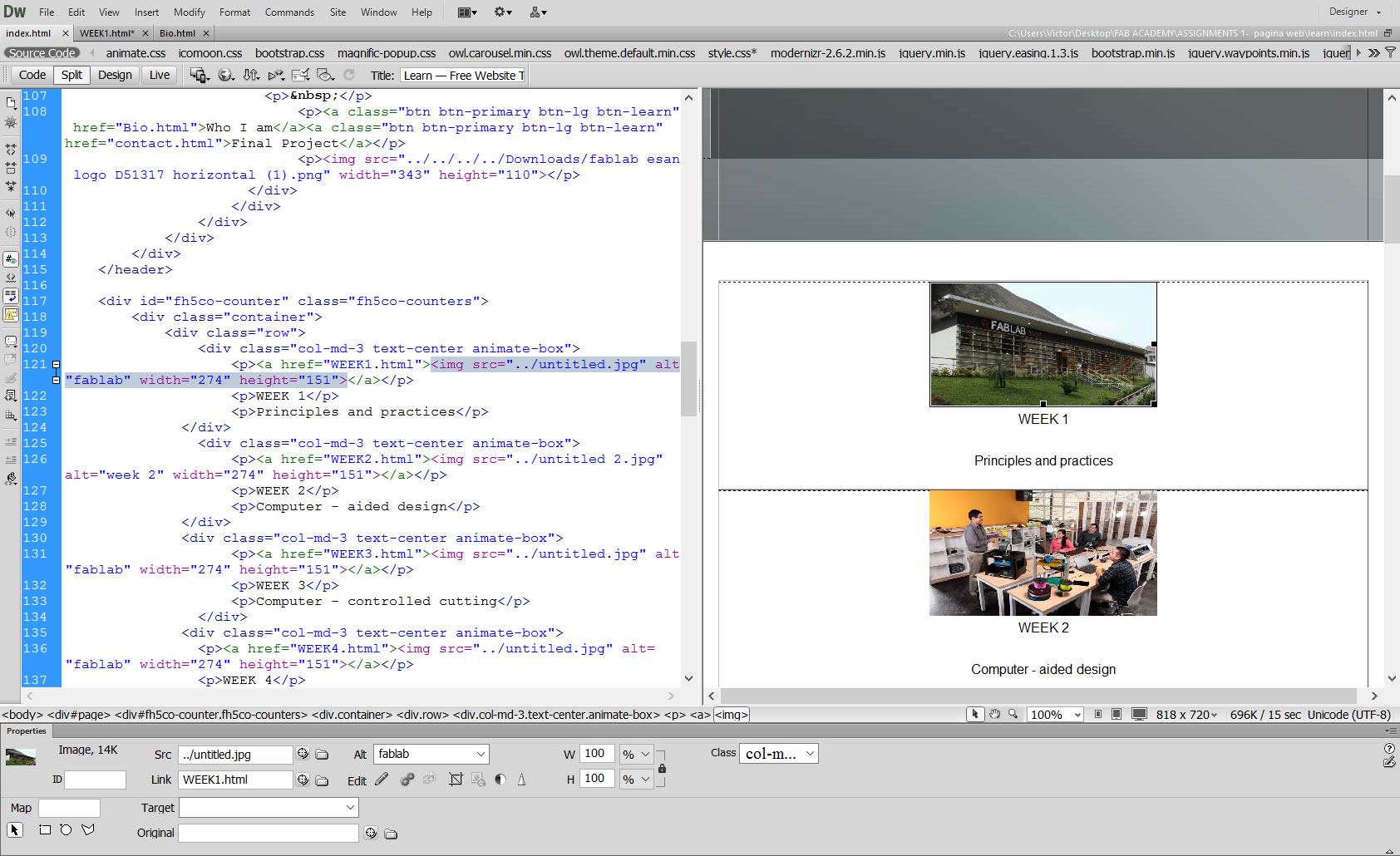Switch to WEEK1.html document tab
This screenshot has width=1400, height=856.
107,33
